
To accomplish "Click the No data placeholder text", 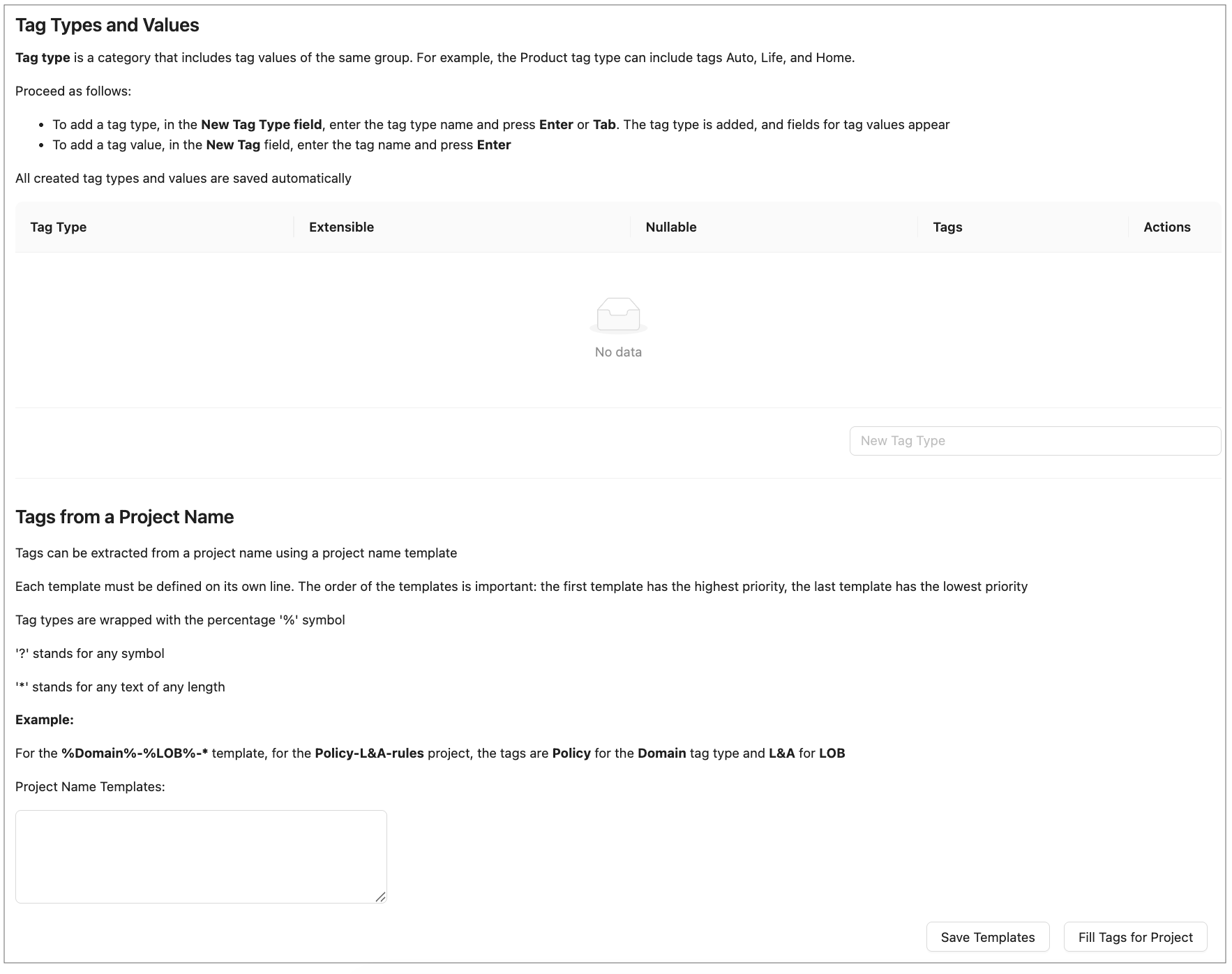I will [618, 352].
